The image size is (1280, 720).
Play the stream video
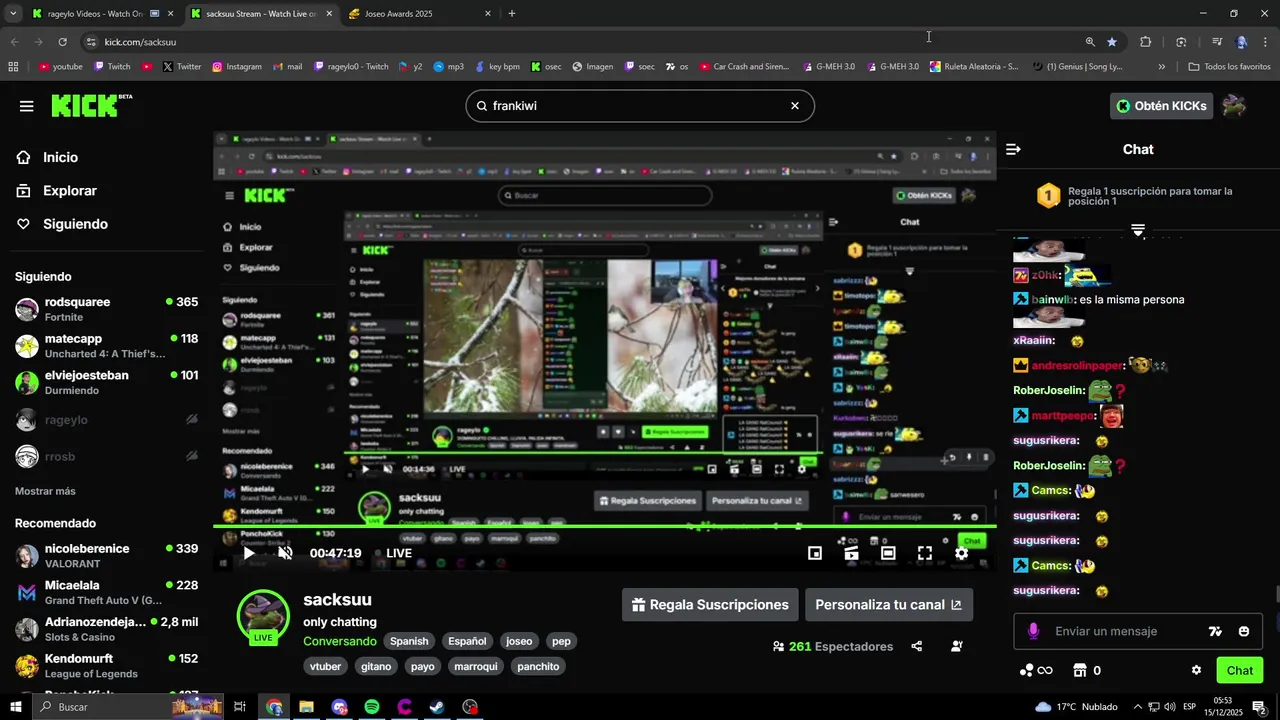coord(249,553)
